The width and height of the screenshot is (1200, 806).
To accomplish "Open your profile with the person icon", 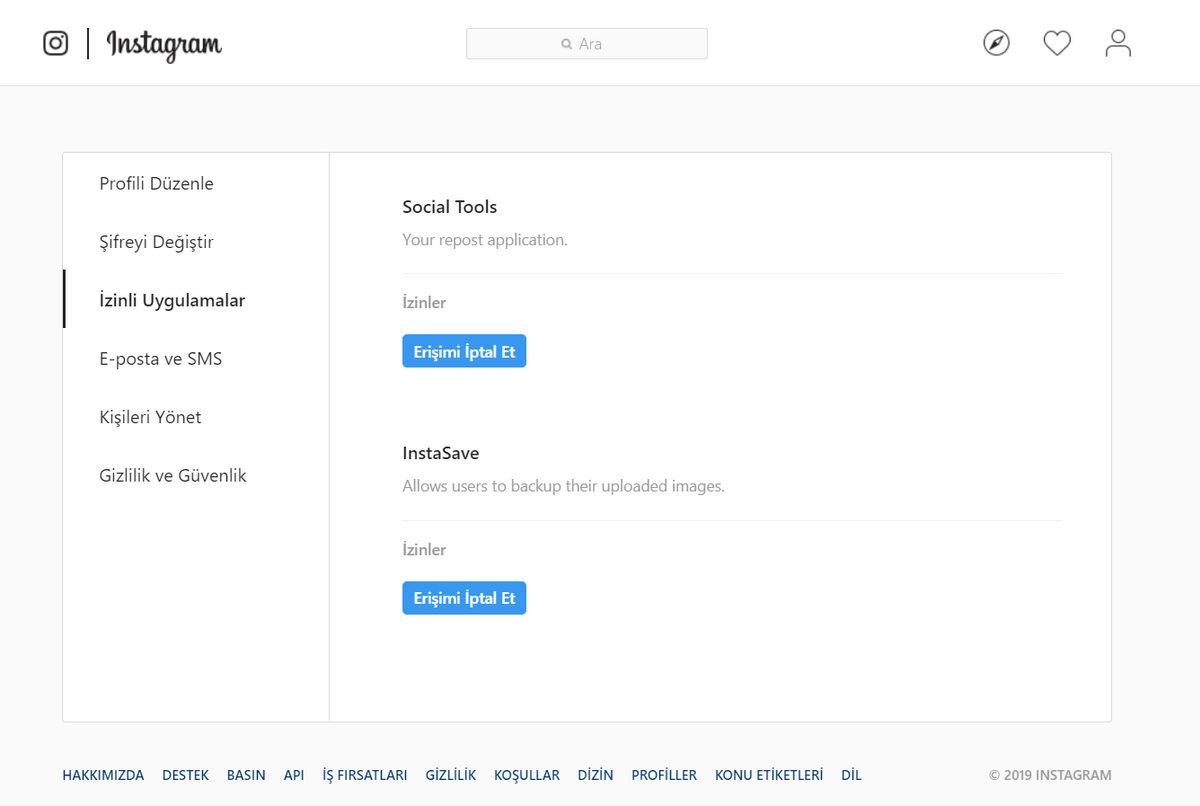I will 1117,42.
